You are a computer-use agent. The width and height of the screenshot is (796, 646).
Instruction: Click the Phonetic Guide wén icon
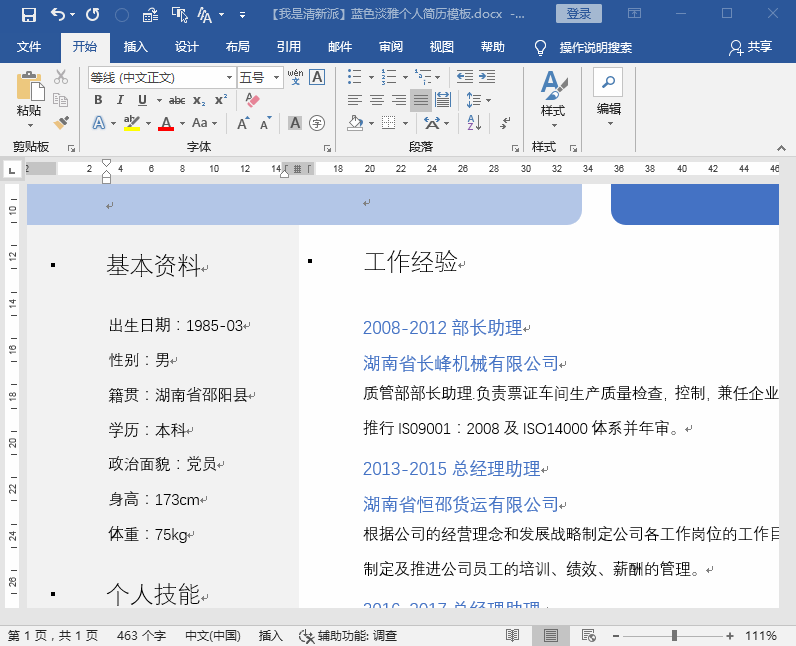tap(295, 77)
